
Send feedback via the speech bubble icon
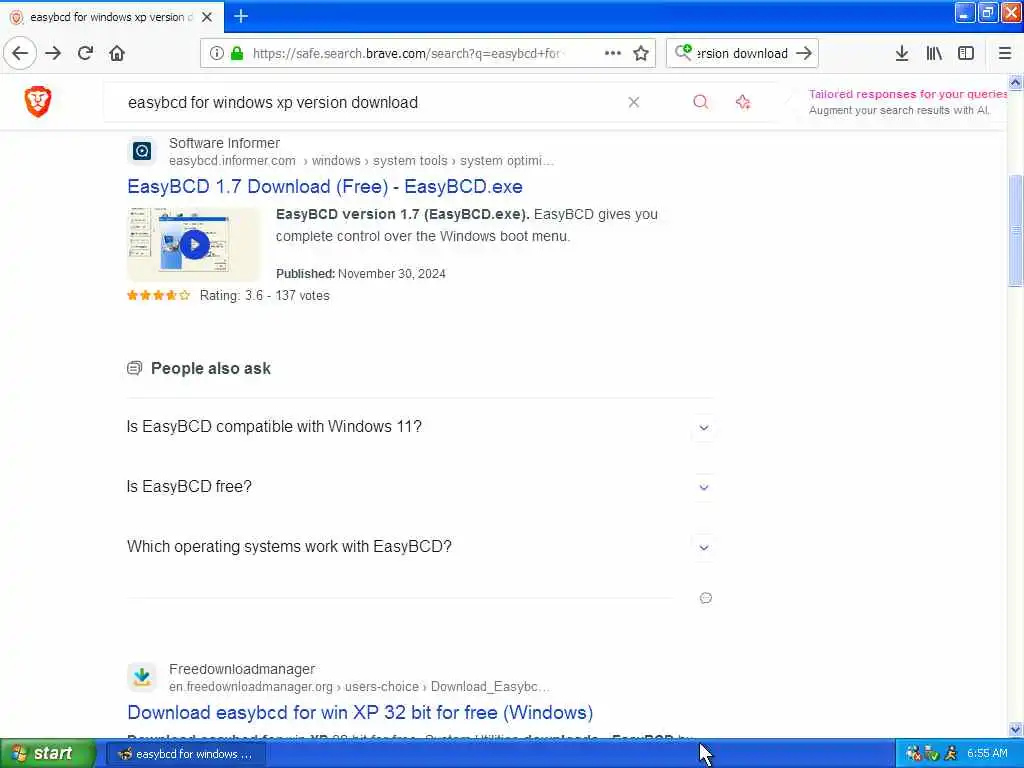pos(706,598)
